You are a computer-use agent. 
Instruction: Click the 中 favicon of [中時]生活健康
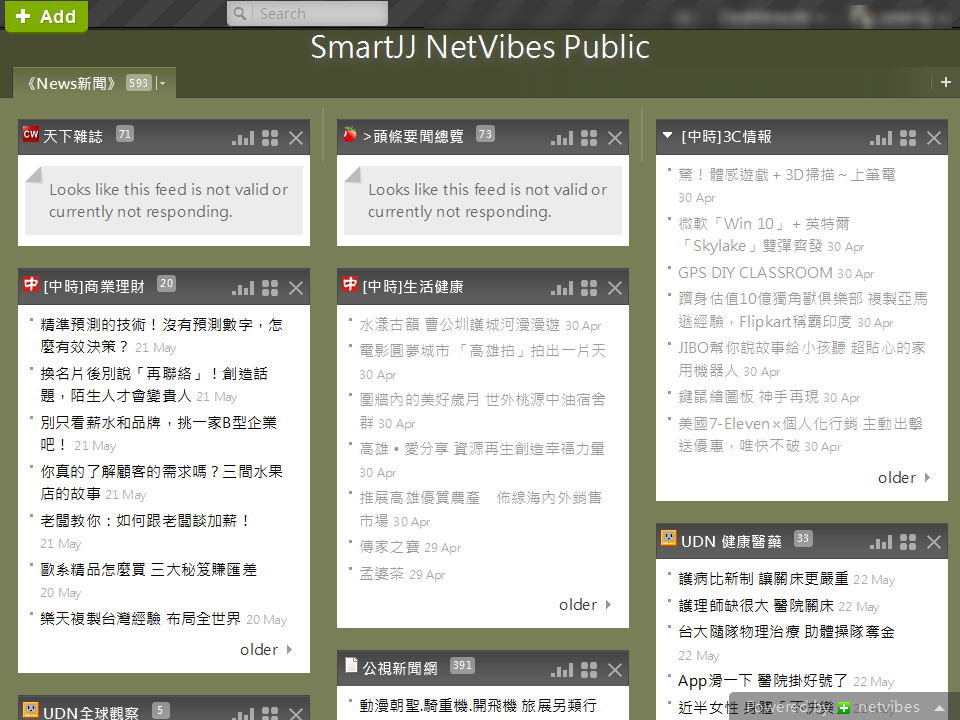350,284
